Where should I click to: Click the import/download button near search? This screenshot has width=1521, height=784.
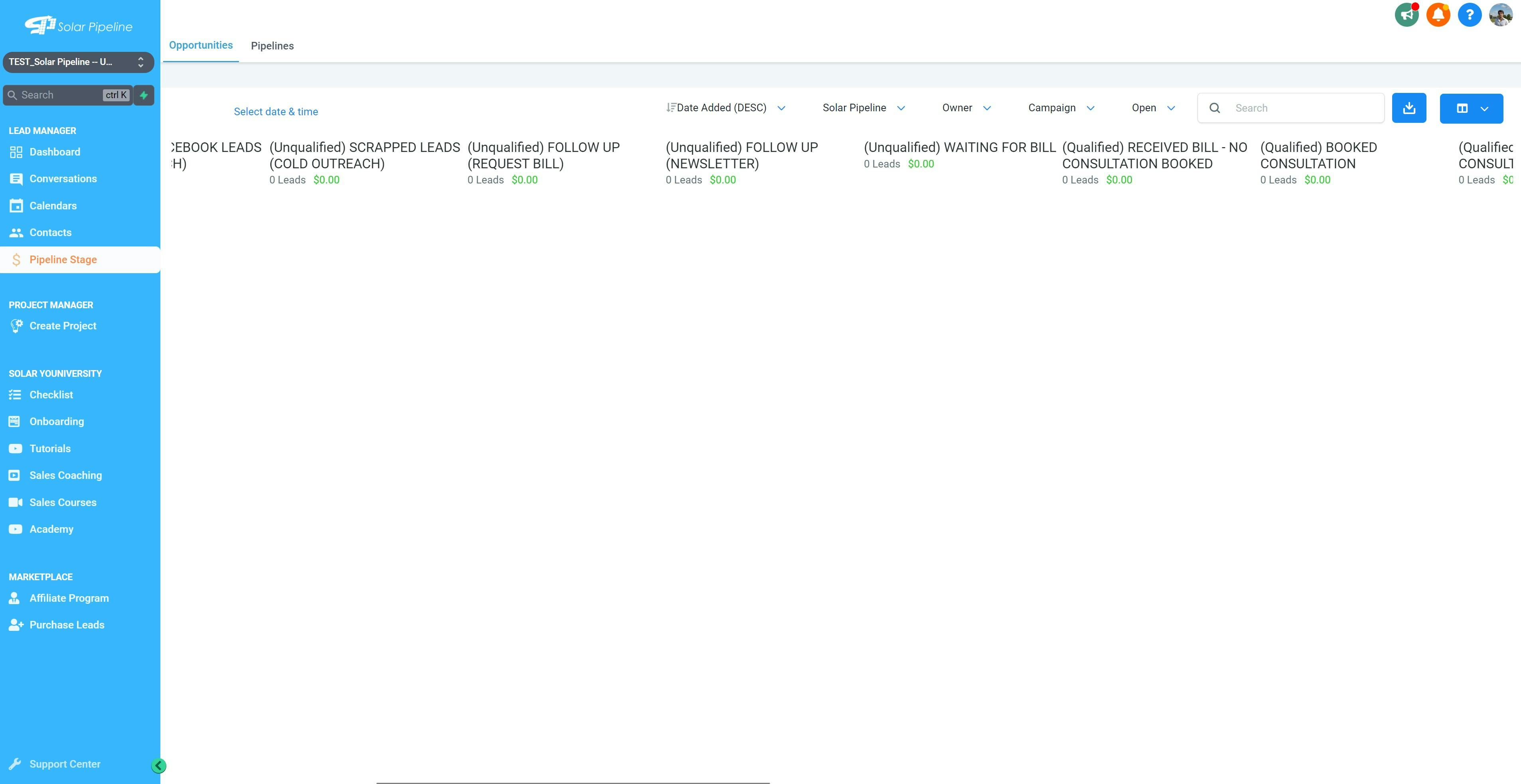[x=1409, y=107]
